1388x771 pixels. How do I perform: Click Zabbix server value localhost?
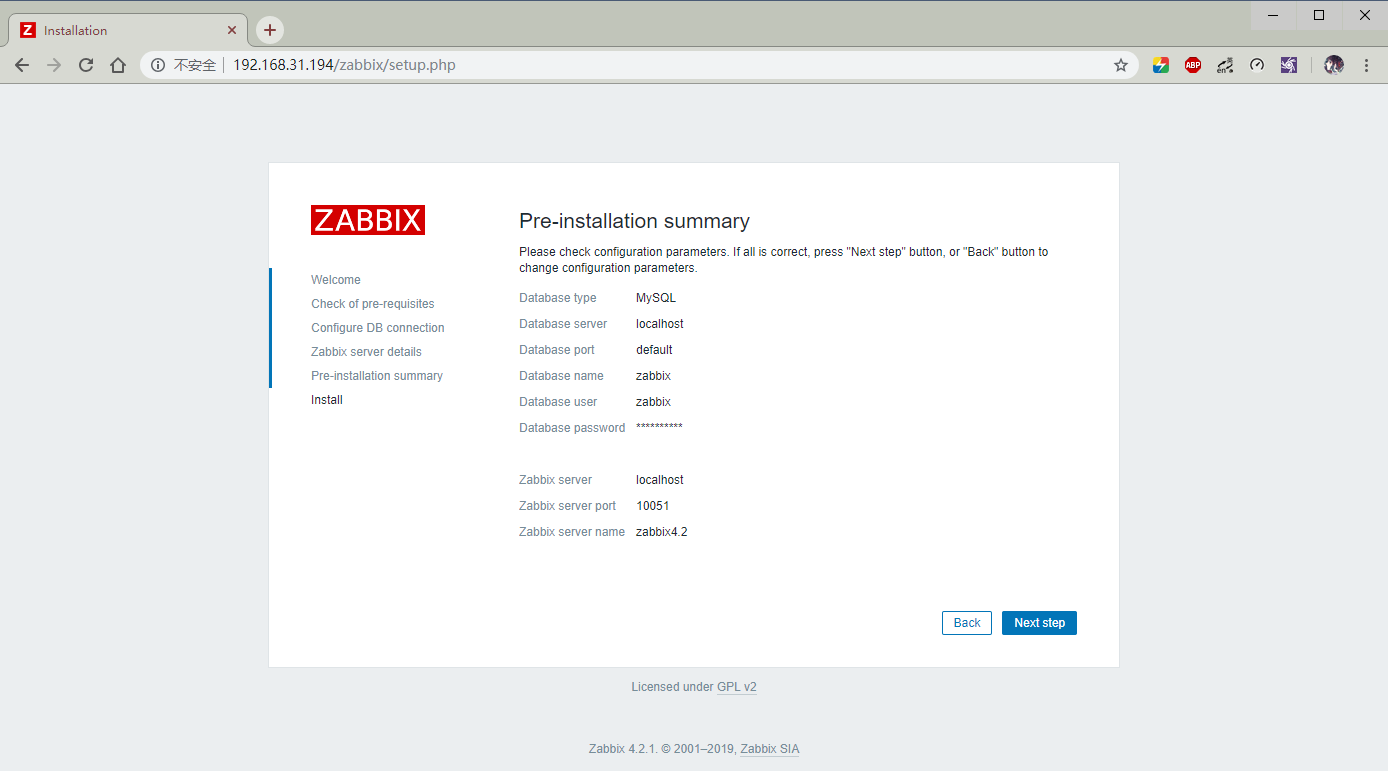[660, 480]
